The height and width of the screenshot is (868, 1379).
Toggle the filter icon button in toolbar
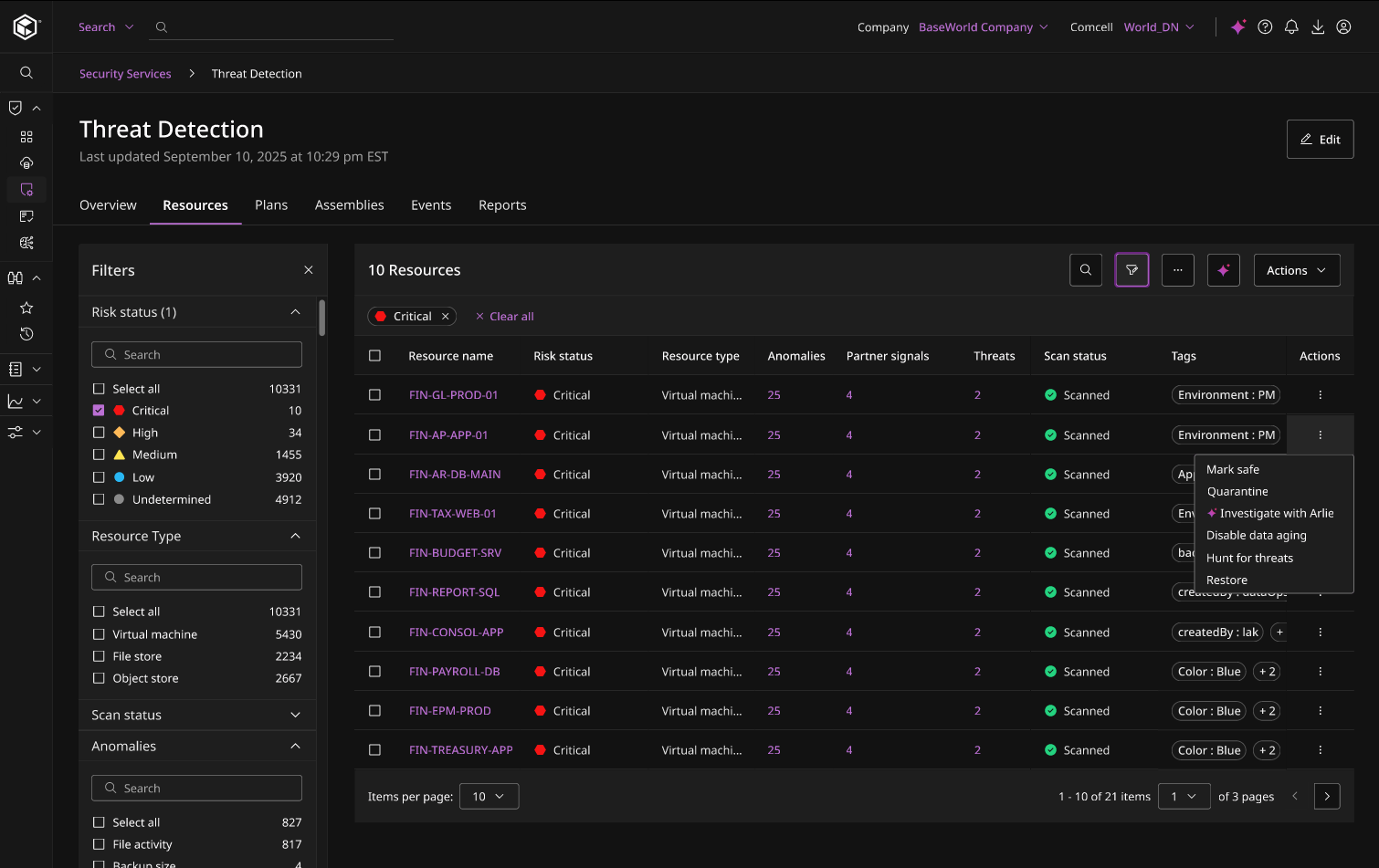pyautogui.click(x=1132, y=270)
